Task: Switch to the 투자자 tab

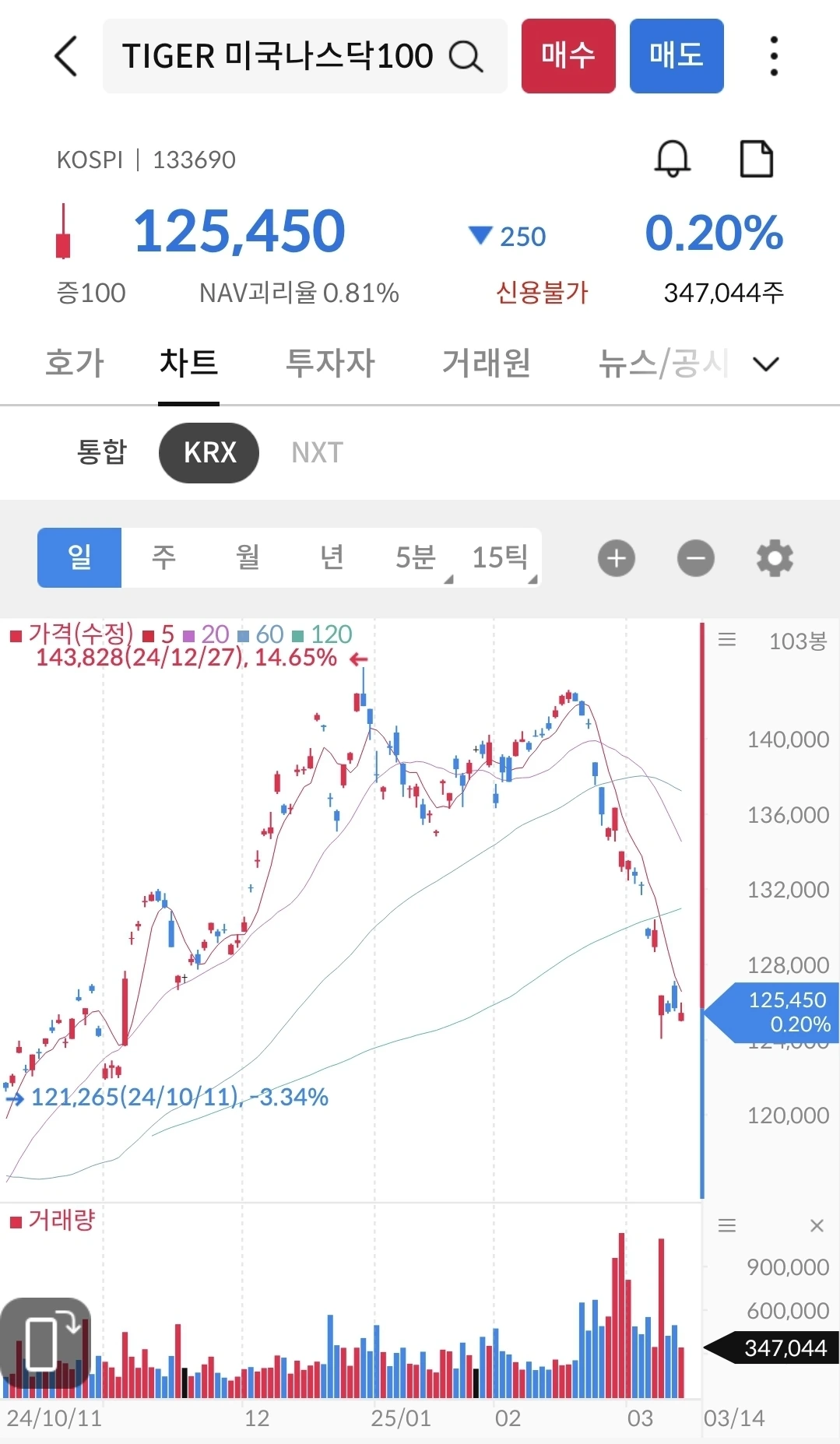Action: point(330,364)
